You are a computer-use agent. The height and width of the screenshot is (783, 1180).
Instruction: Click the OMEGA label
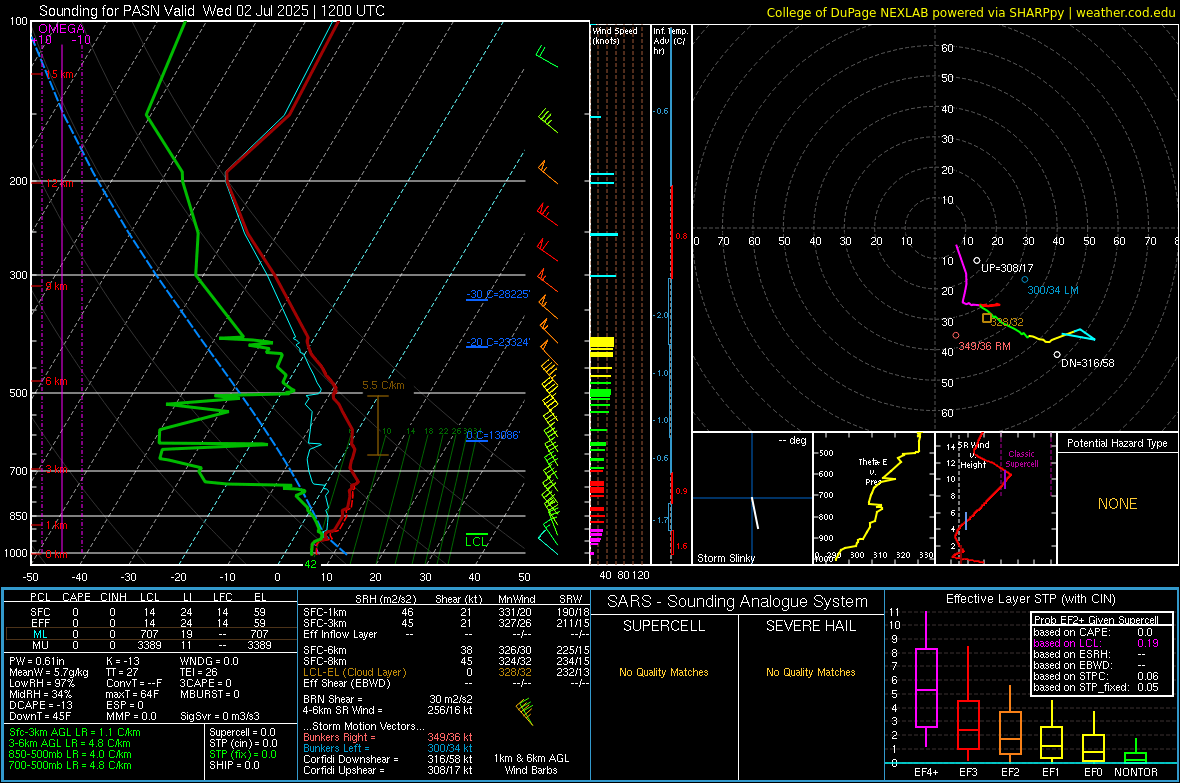click(61, 29)
